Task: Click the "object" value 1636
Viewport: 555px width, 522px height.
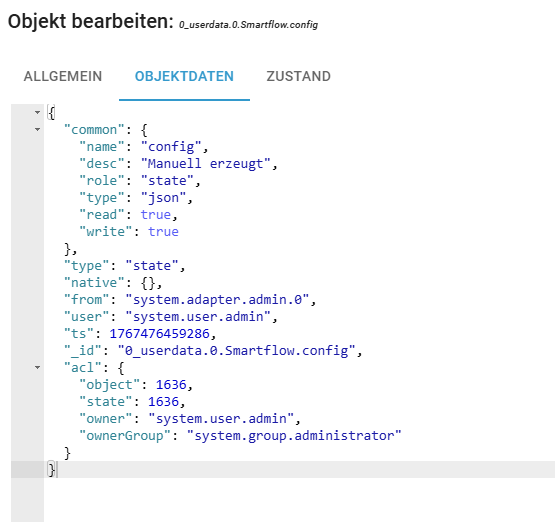Action: tap(171, 384)
